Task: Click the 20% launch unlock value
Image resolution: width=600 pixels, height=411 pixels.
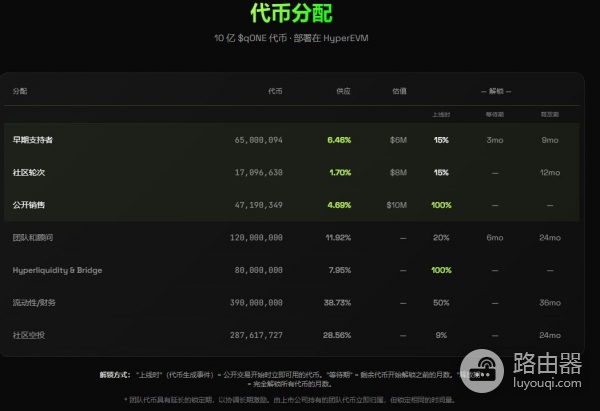Action: pos(441,238)
